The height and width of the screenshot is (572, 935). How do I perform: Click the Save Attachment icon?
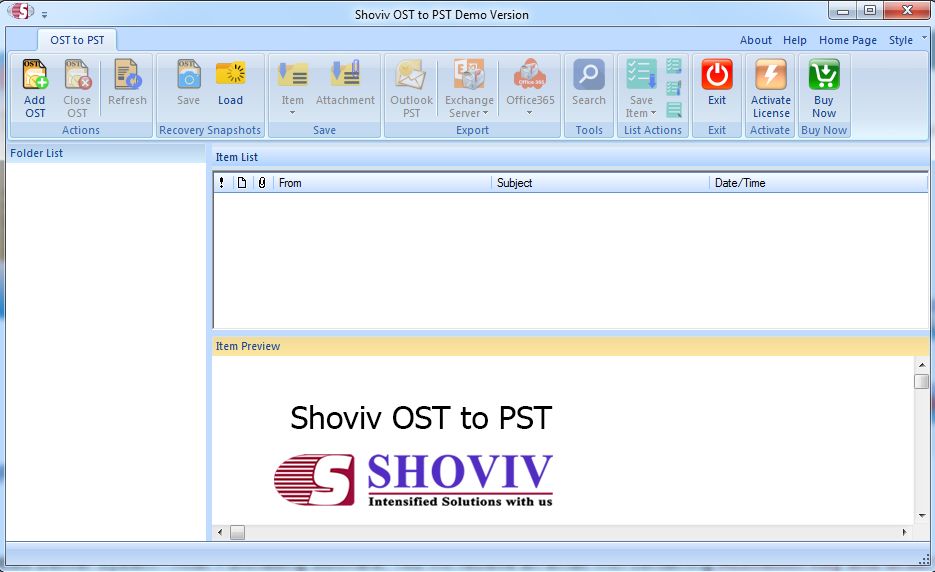(x=345, y=74)
